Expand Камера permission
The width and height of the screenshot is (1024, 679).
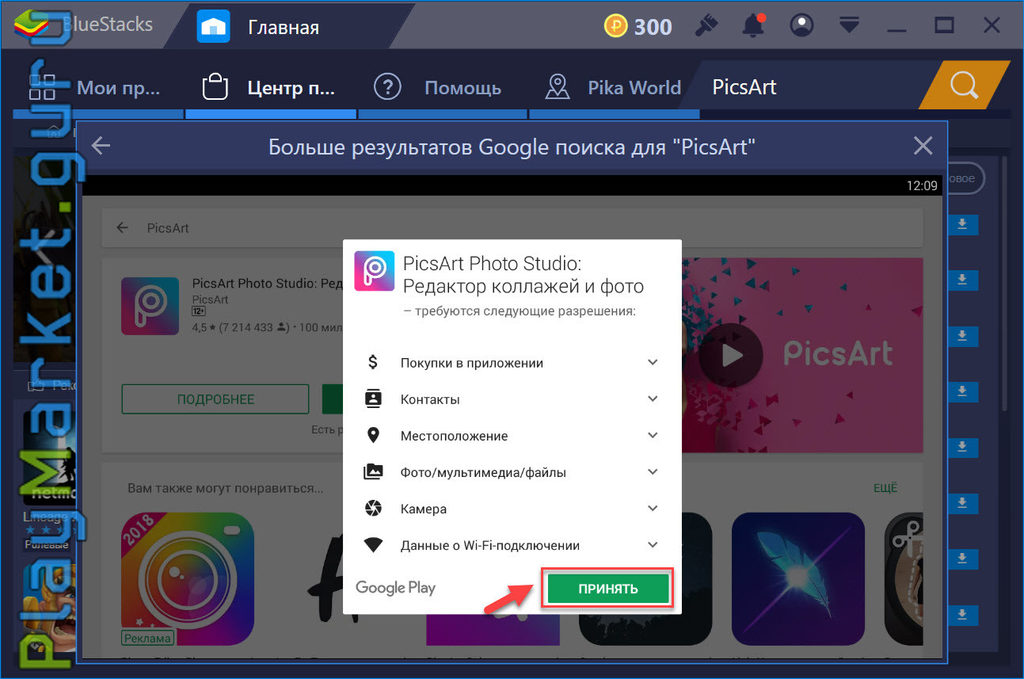(652, 509)
